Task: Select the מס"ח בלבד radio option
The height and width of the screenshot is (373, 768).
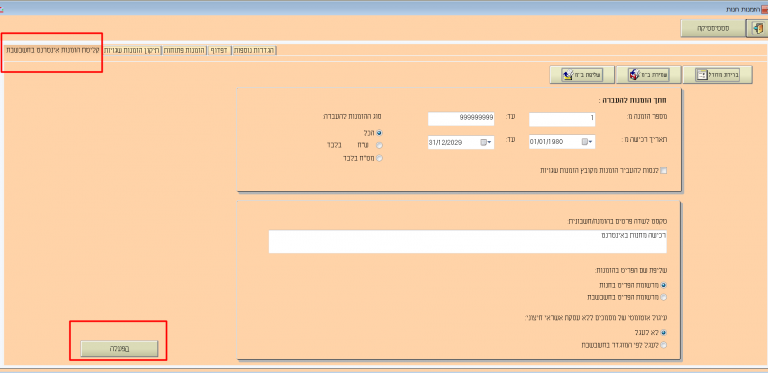Action: point(380,158)
